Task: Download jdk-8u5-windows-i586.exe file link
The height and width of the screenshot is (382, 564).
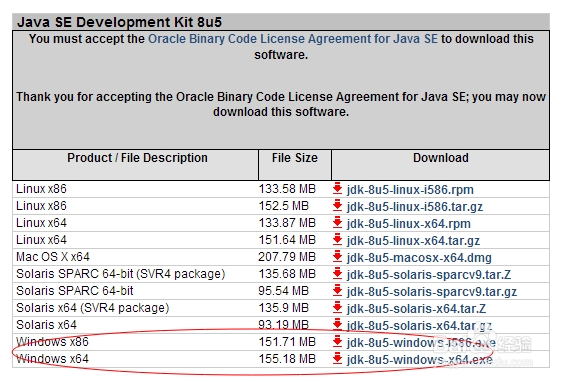Action: (421, 342)
